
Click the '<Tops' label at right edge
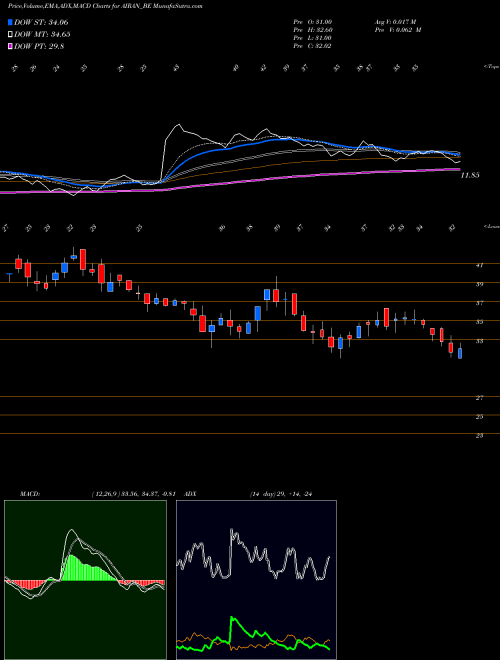click(x=491, y=67)
